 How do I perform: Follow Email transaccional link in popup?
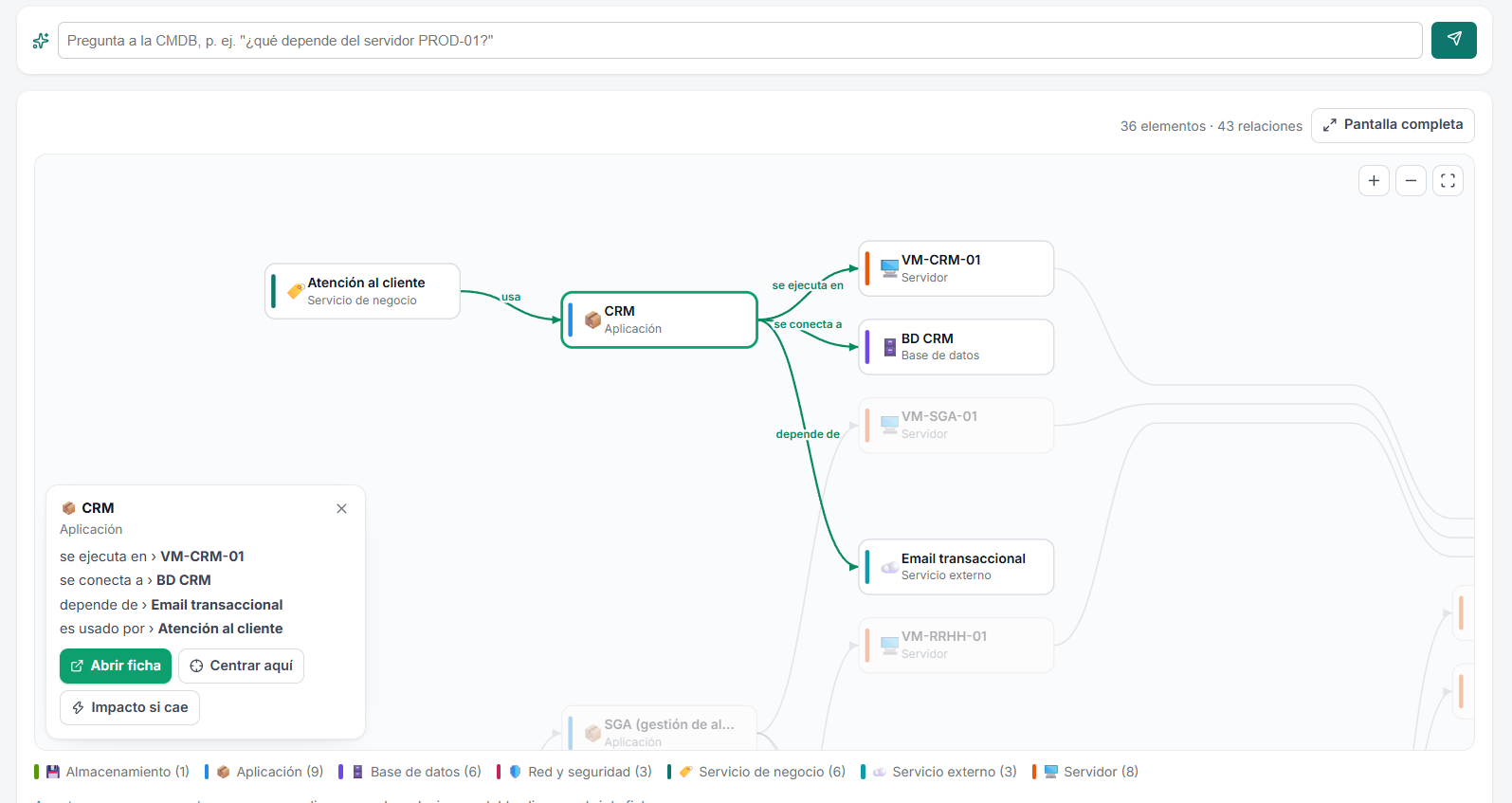217,605
